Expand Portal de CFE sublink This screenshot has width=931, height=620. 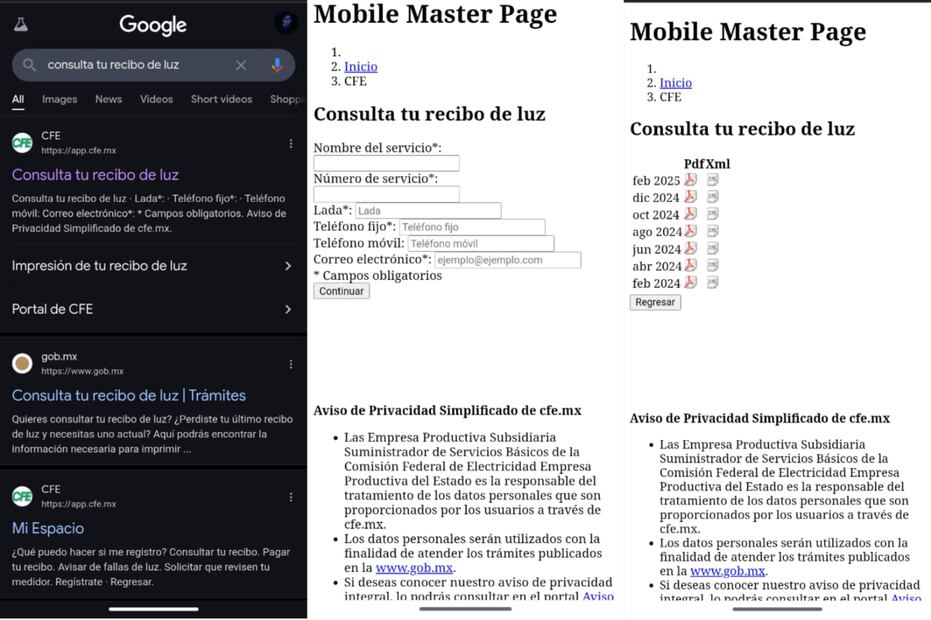pyautogui.click(x=288, y=310)
